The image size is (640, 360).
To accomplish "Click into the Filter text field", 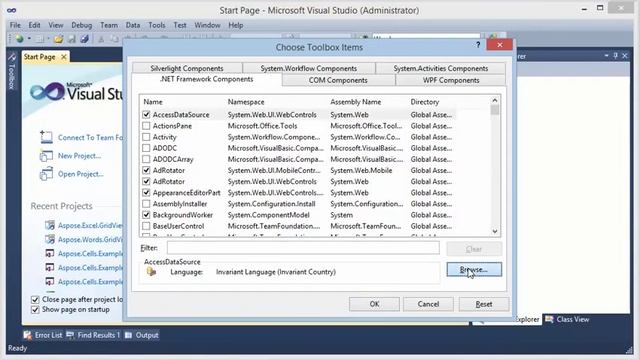I will [x=303, y=248].
